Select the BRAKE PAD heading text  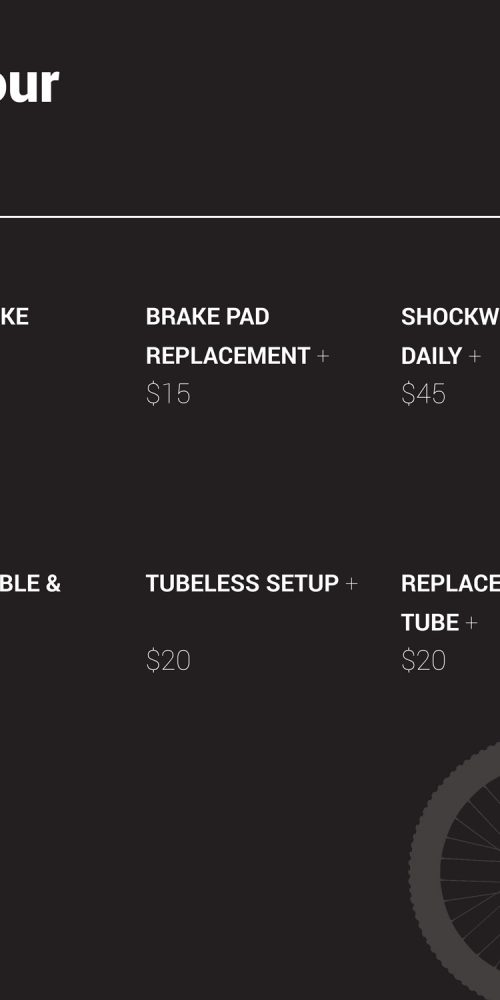pos(207,317)
